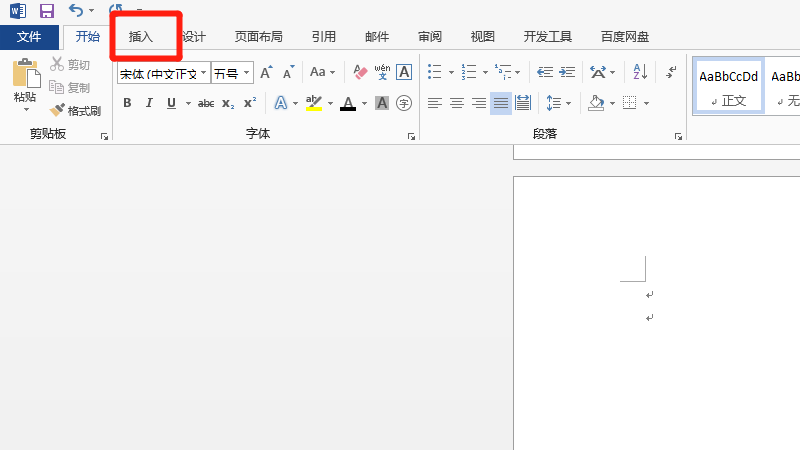Open the 页面布局 (Page Layout) tab
This screenshot has height=450, width=800.
(258, 37)
